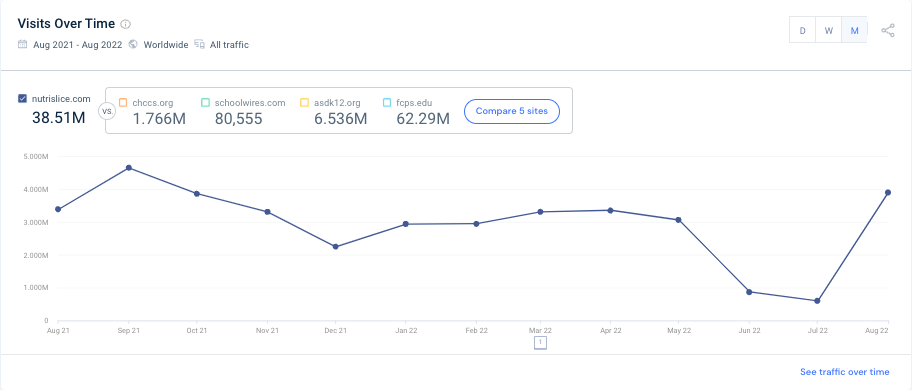Click the info icon beside Visits Over Time
912x390 pixels.
point(126,24)
